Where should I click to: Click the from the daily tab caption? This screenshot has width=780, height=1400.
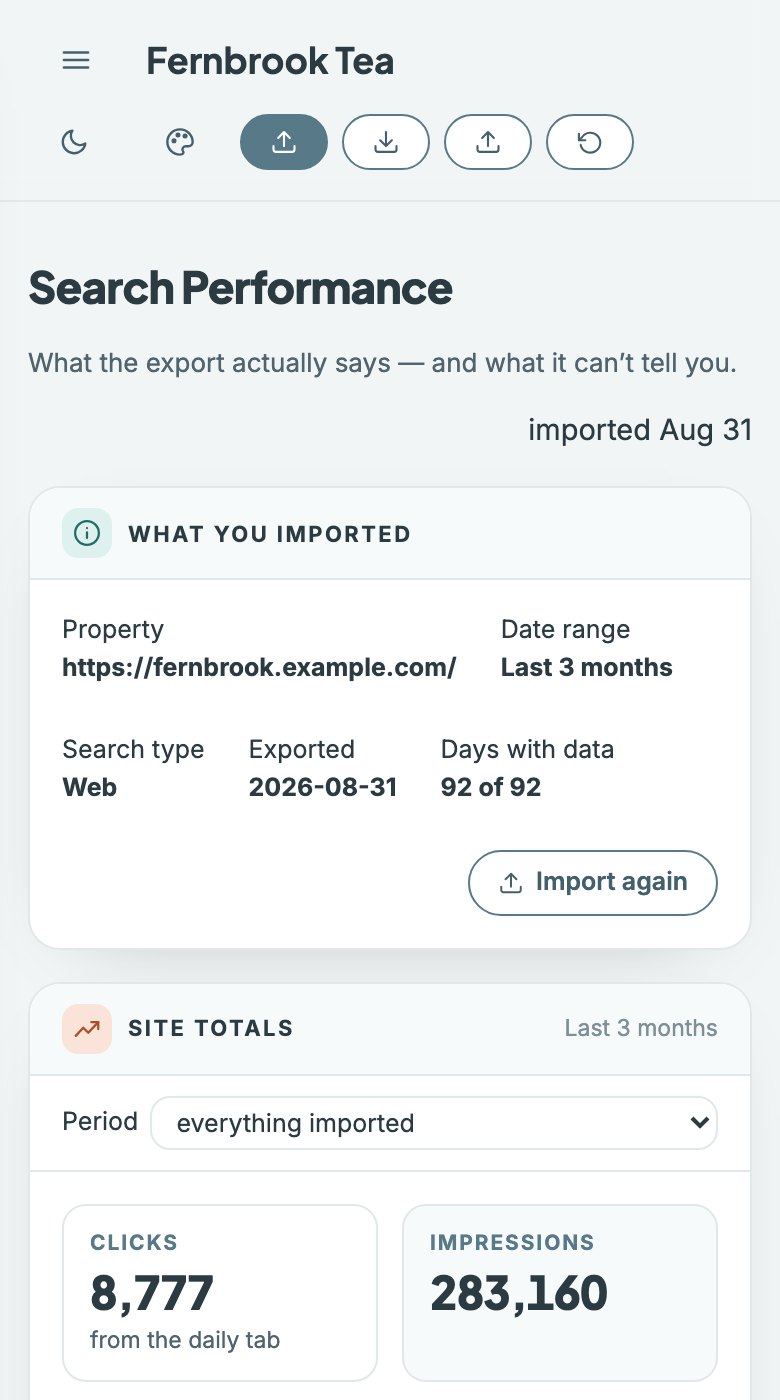point(185,1340)
